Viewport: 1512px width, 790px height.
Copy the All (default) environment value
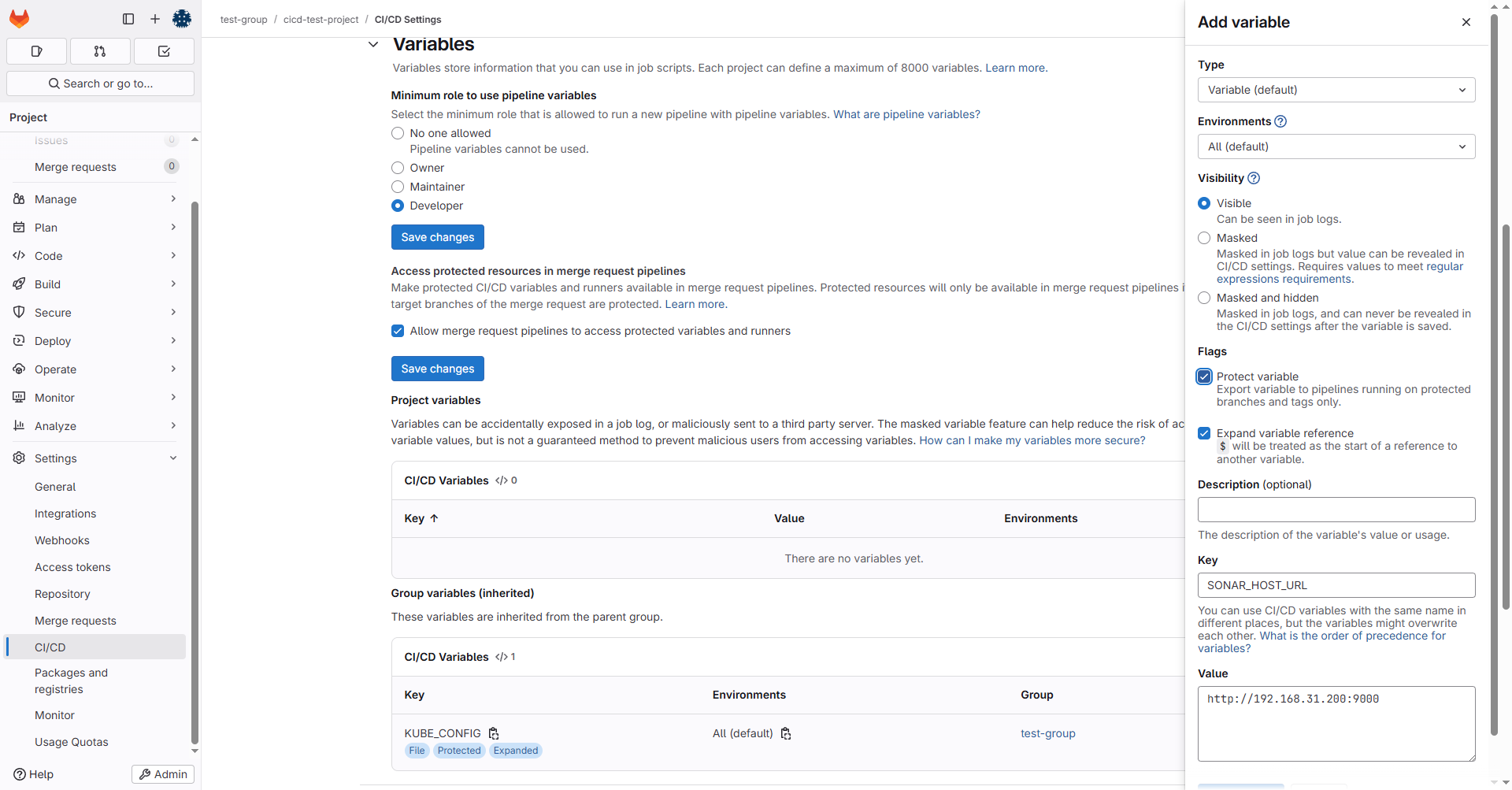coord(786,733)
